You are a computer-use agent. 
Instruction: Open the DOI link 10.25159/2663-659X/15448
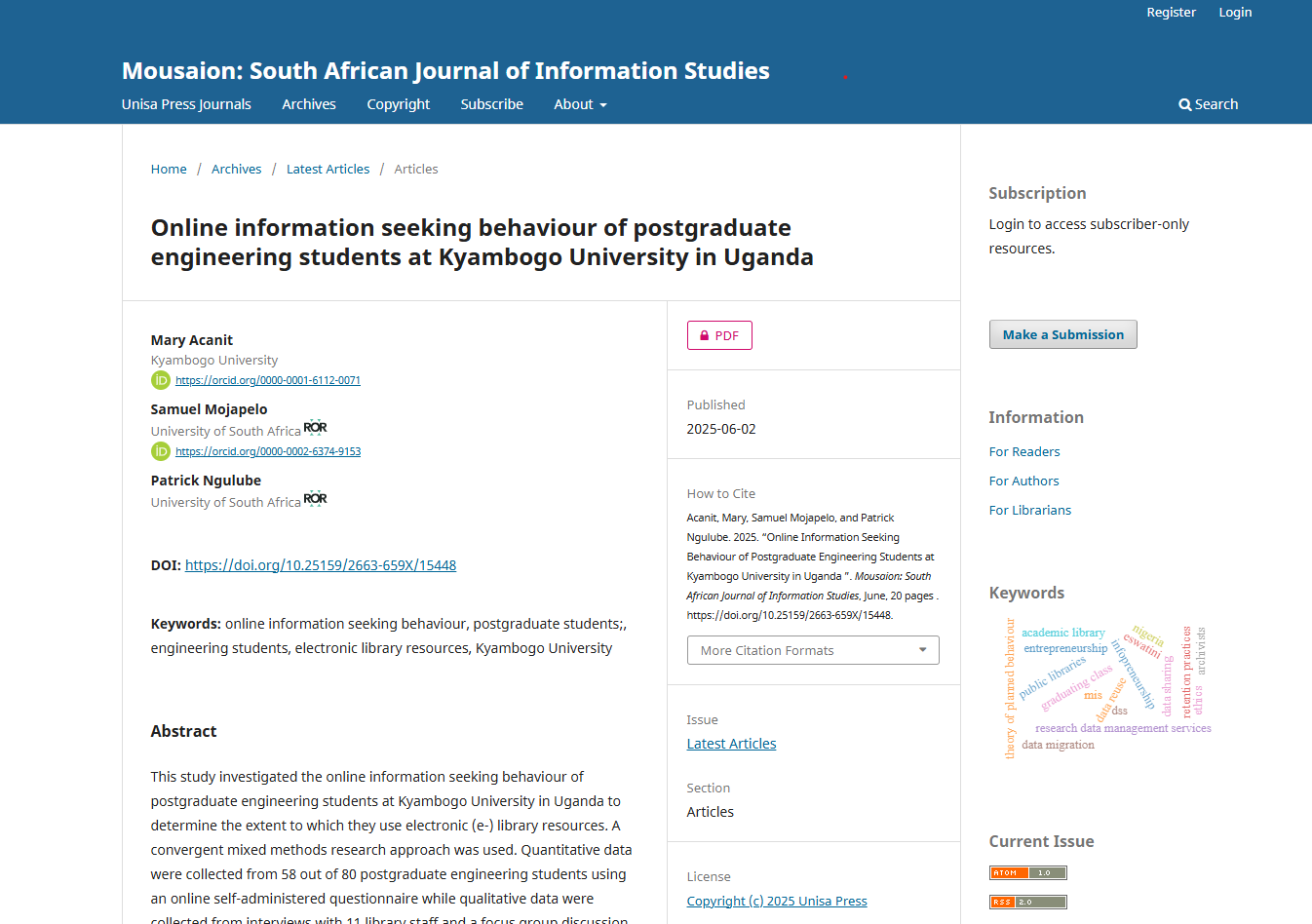coord(321,565)
